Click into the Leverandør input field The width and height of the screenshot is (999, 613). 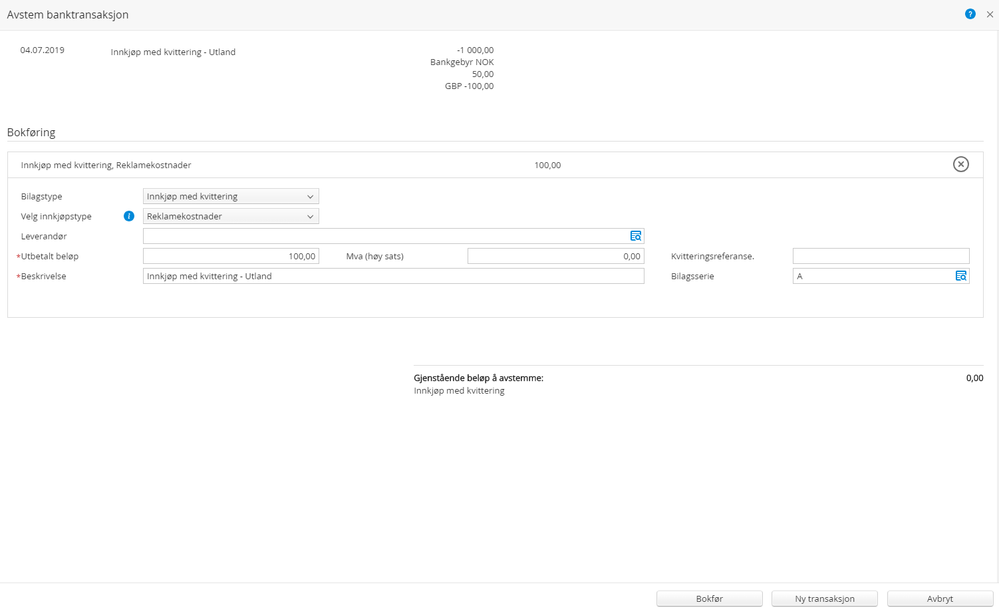(386, 236)
